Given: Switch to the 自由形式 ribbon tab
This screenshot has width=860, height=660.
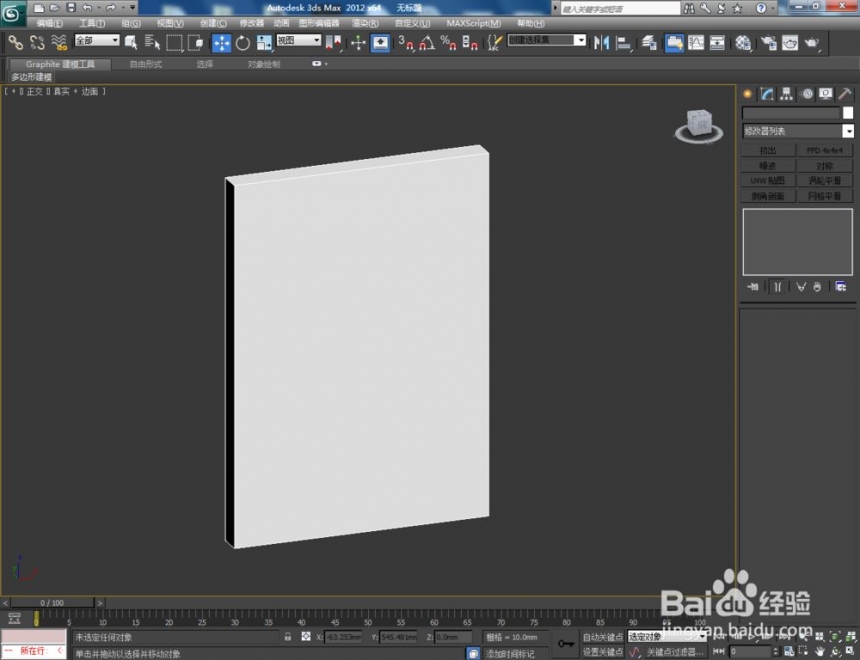Looking at the screenshot, I should pos(145,64).
